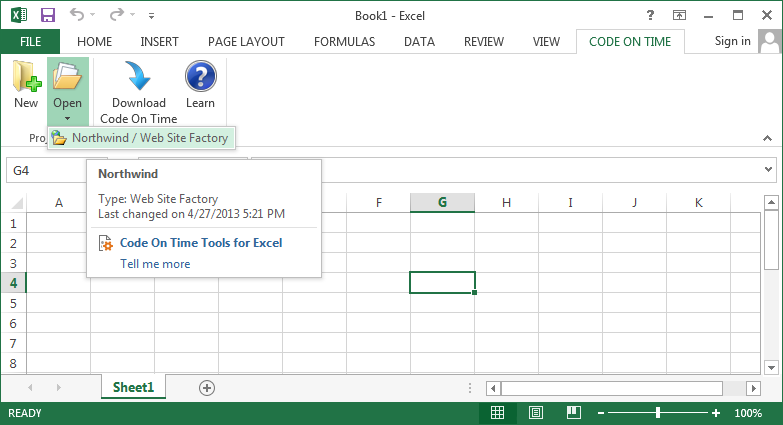Image resolution: width=783 pixels, height=425 pixels.
Task: Open Customize Quick Access Toolbar dropdown
Action: 151,16
